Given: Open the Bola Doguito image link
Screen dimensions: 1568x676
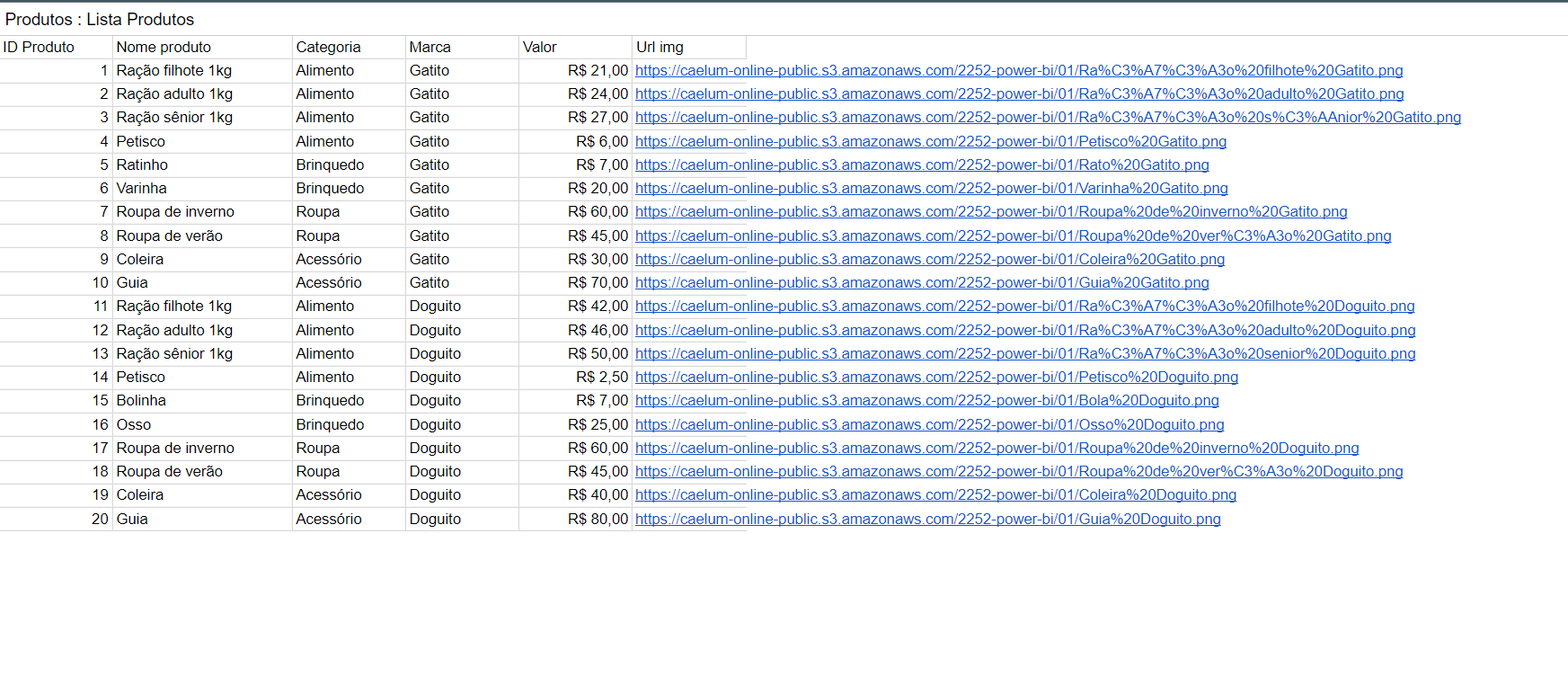Looking at the screenshot, I should click(x=927, y=400).
